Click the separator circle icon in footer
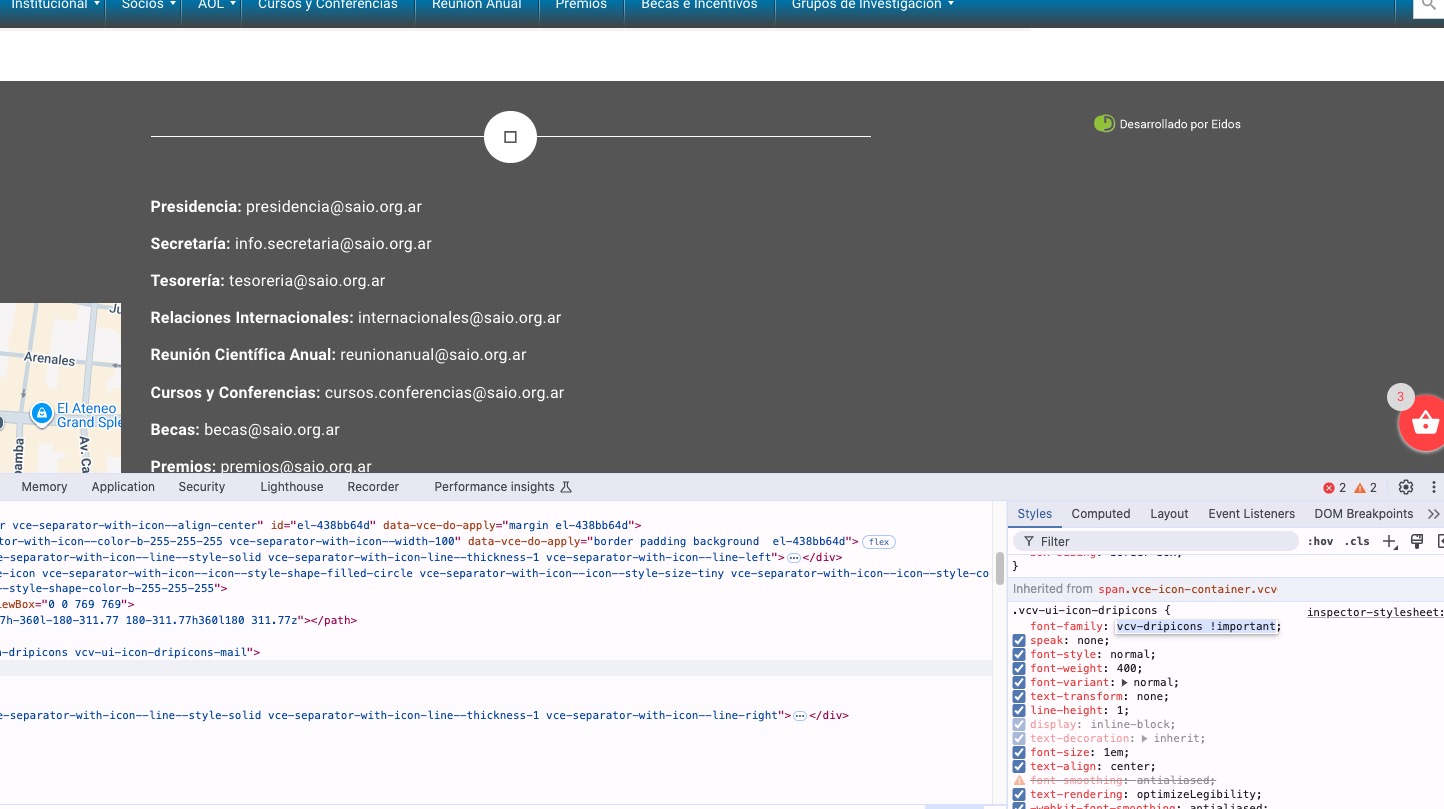Screen dimensions: 1444x809 510,137
